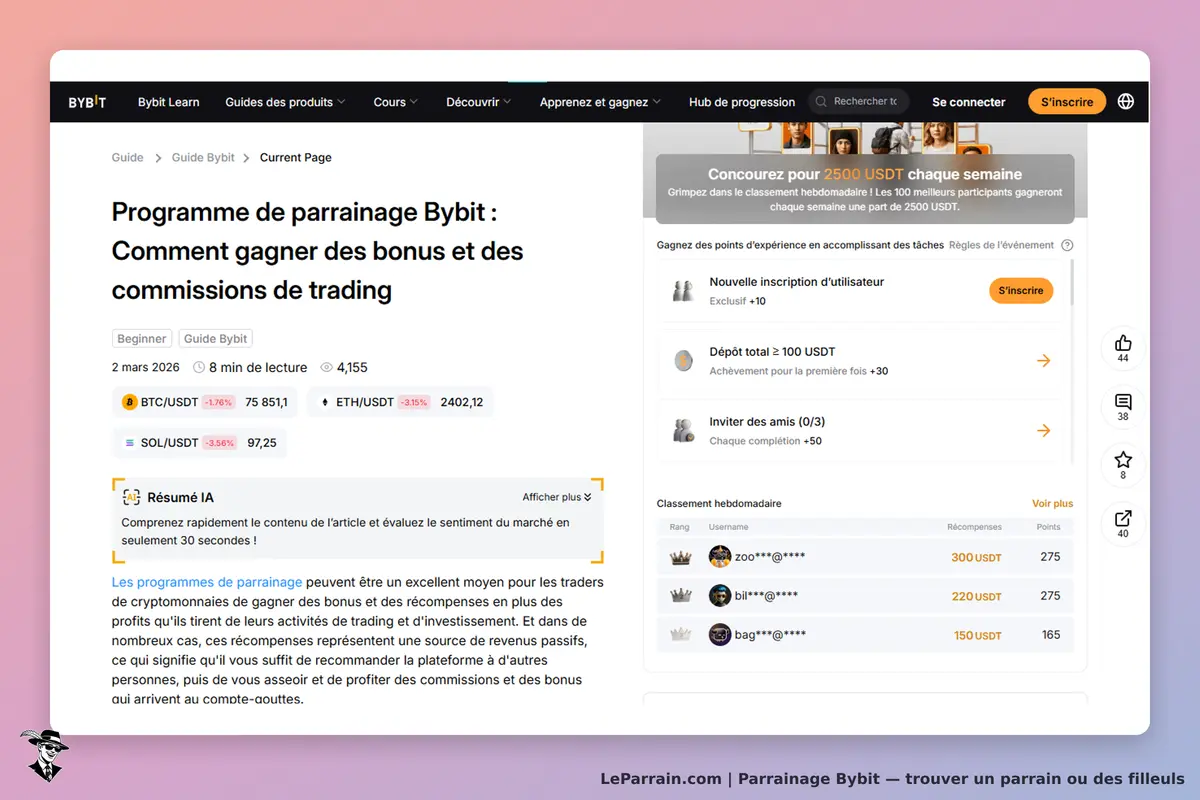Click the Guide Bybit tag
This screenshot has height=800, width=1200.
tap(215, 339)
